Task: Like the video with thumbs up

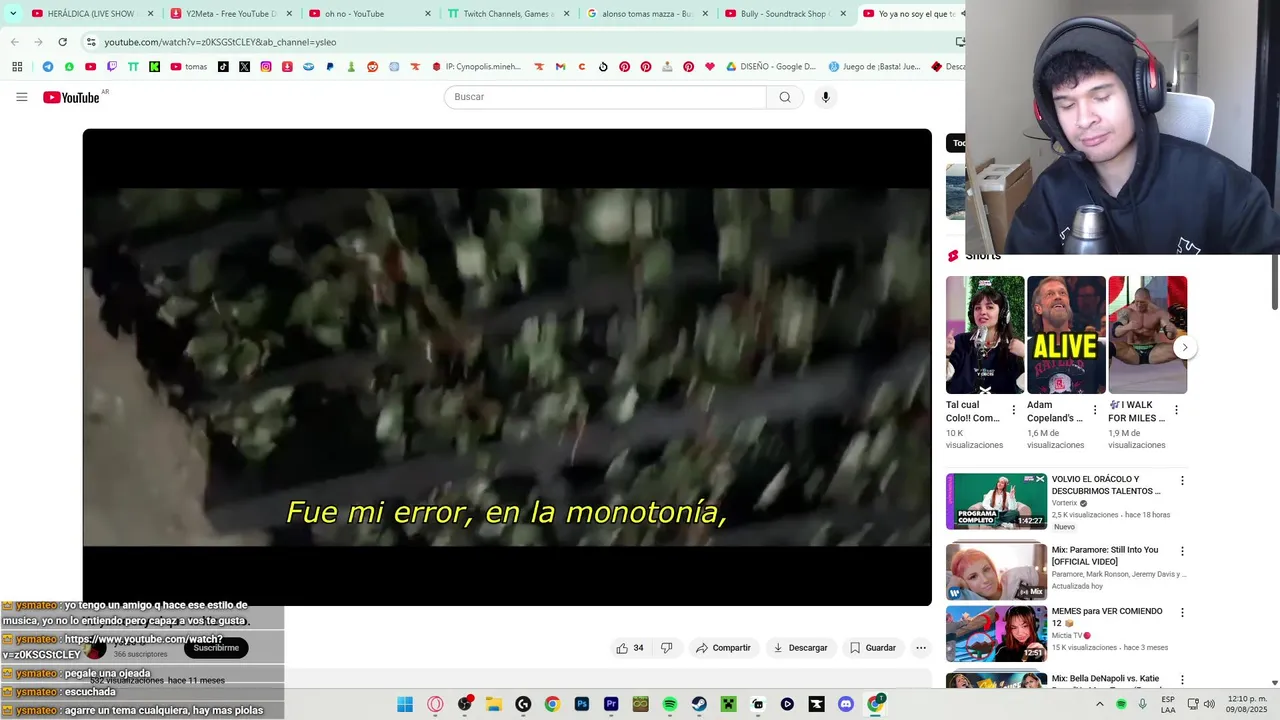Action: click(x=629, y=648)
